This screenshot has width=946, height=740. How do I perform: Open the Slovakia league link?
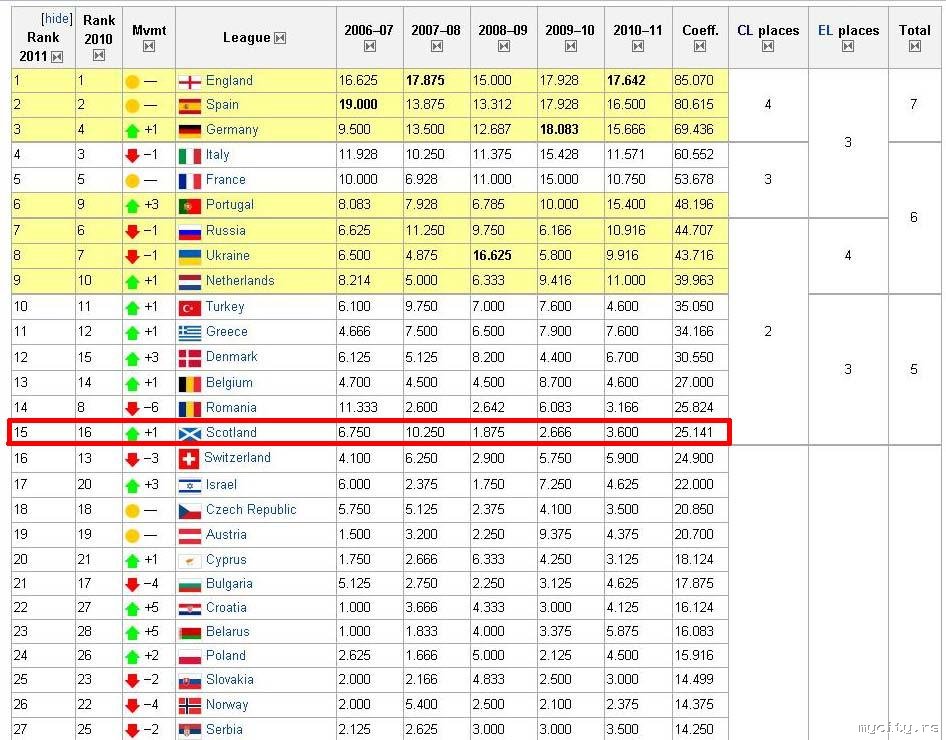point(229,680)
